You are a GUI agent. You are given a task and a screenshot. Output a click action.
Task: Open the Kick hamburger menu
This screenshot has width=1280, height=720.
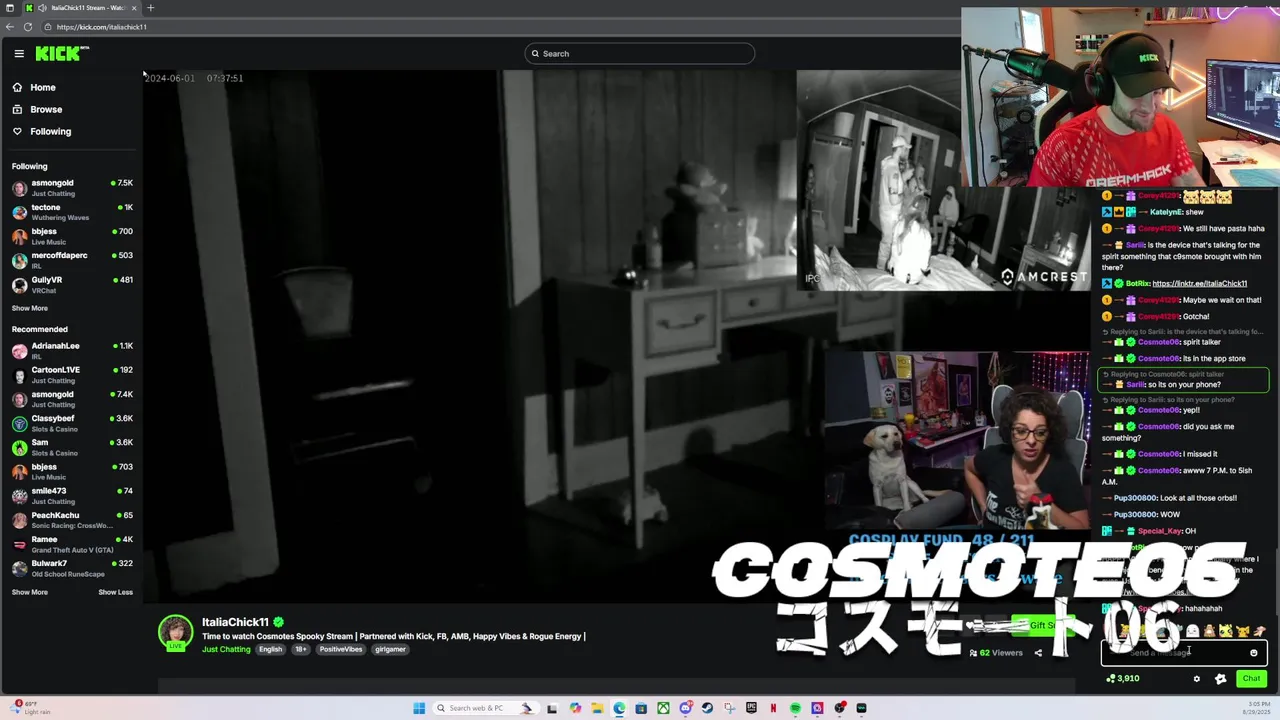(19, 53)
